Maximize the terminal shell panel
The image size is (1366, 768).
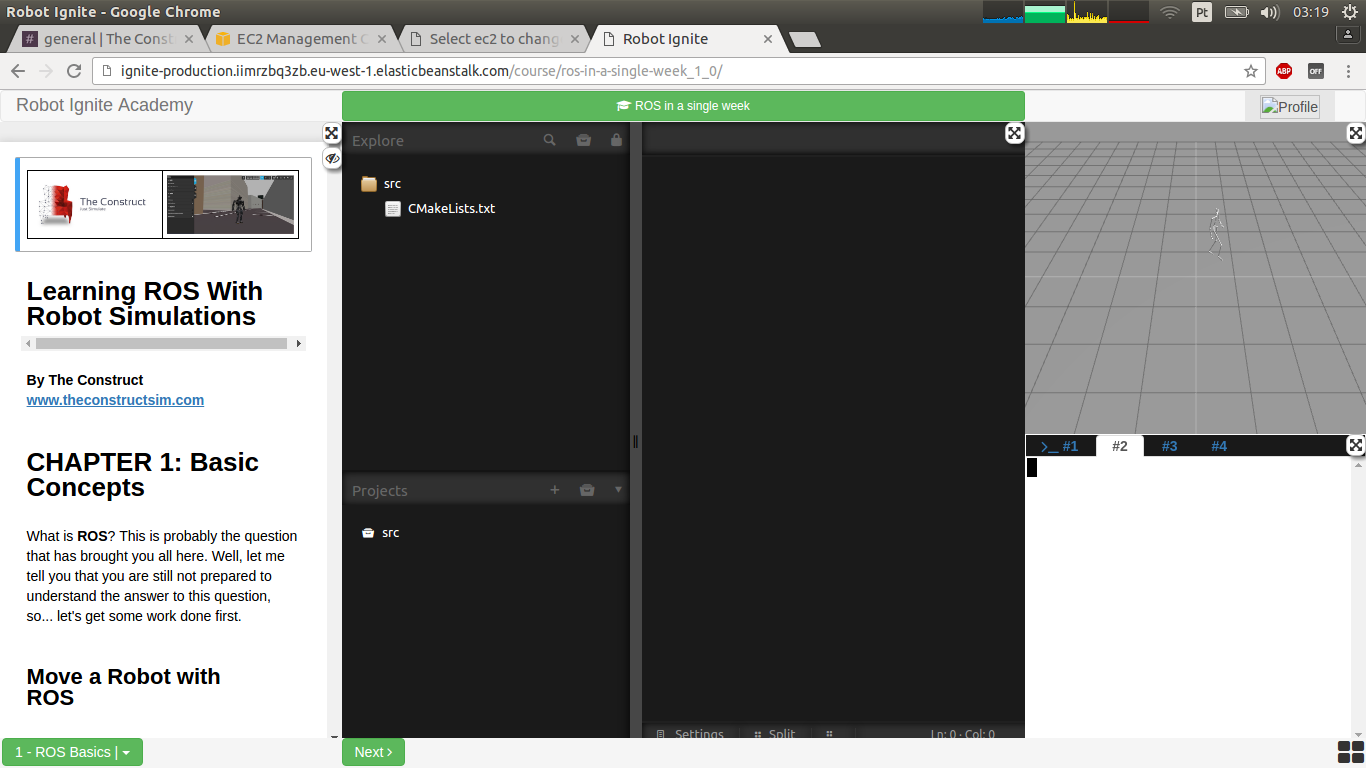point(1356,446)
